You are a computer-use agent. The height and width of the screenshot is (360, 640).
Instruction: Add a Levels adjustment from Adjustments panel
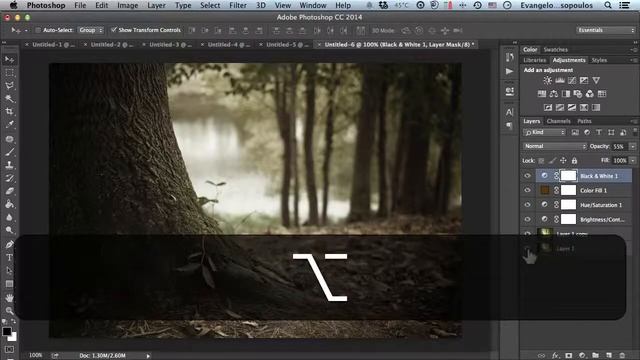point(560,80)
